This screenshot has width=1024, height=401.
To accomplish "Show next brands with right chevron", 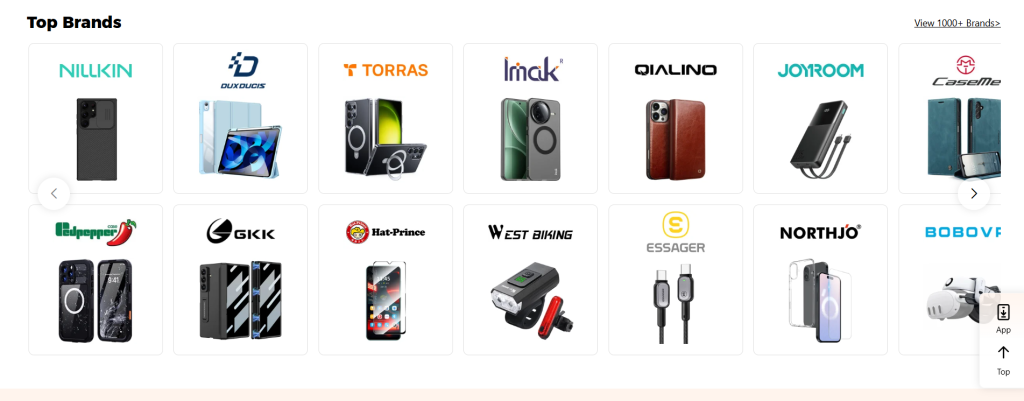I will click(974, 193).
